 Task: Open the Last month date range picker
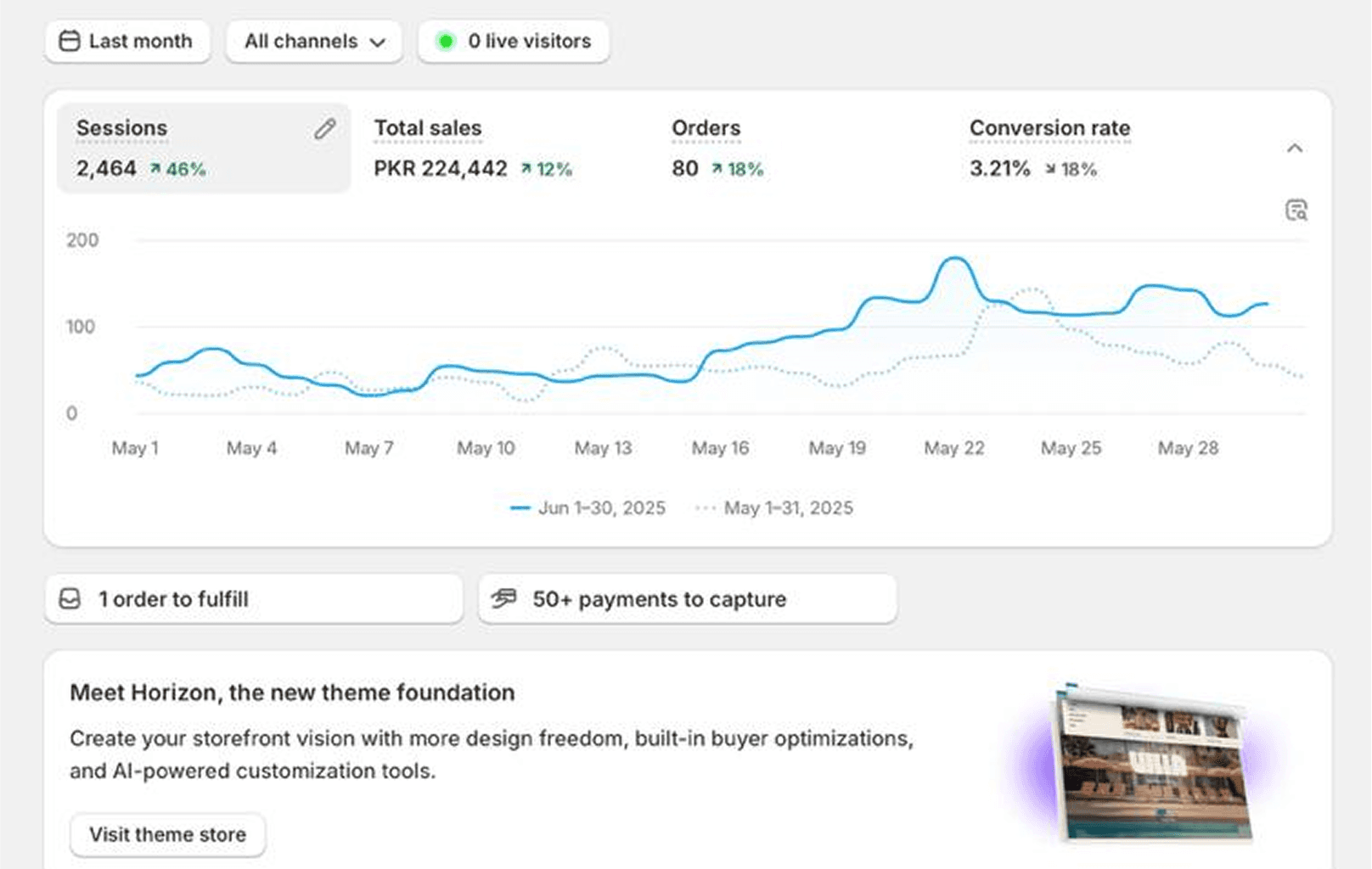coord(127,41)
